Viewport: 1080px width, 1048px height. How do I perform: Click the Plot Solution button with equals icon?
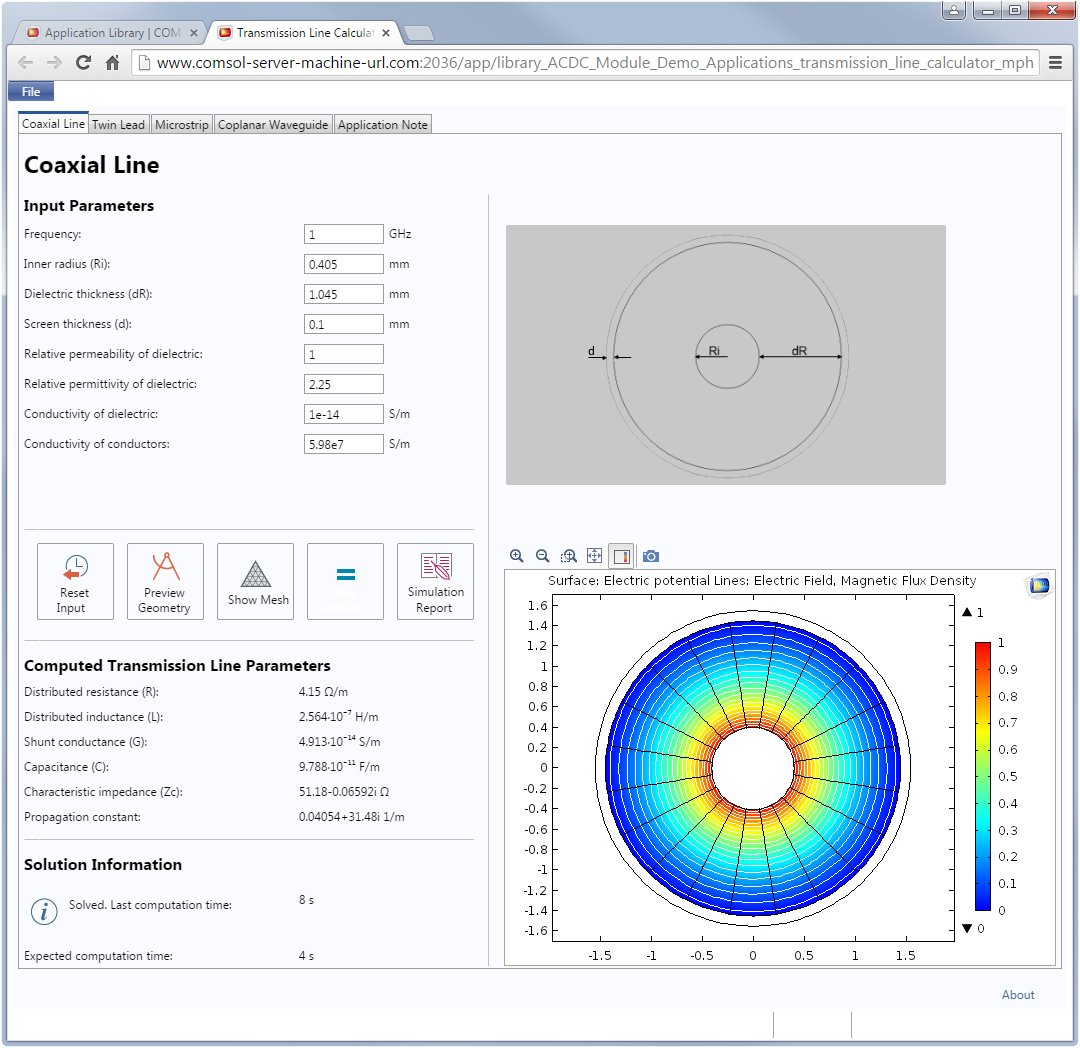point(345,581)
